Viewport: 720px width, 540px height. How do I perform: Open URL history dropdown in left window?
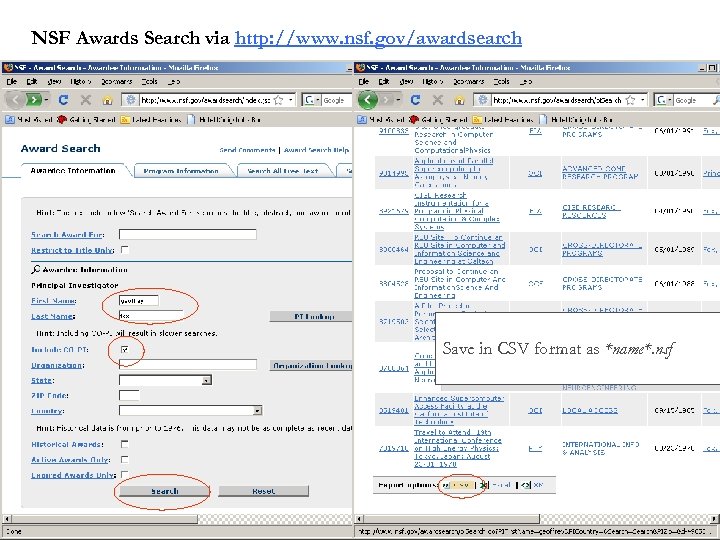291,100
